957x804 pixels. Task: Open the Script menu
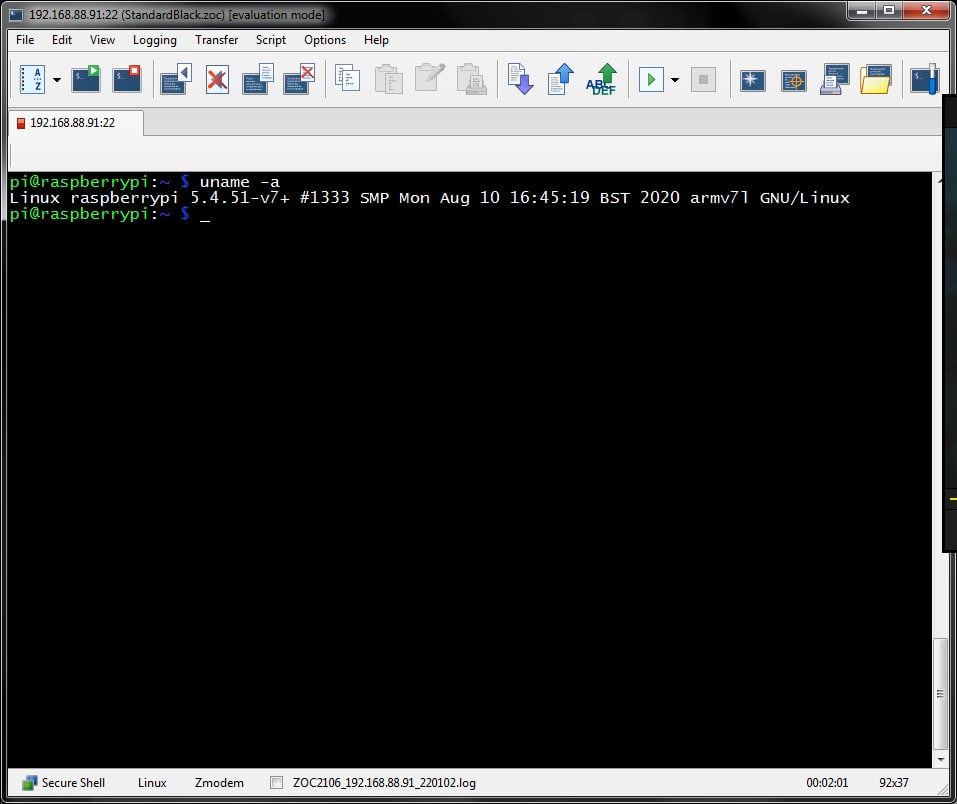click(x=270, y=40)
